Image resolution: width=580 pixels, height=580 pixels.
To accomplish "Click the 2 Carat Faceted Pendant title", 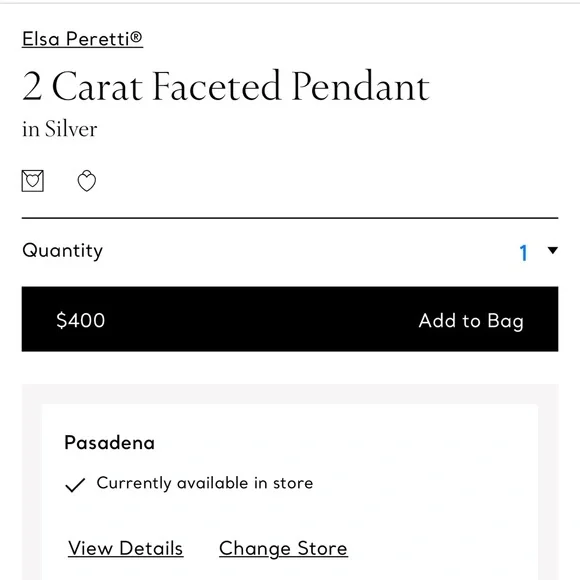I will [226, 86].
